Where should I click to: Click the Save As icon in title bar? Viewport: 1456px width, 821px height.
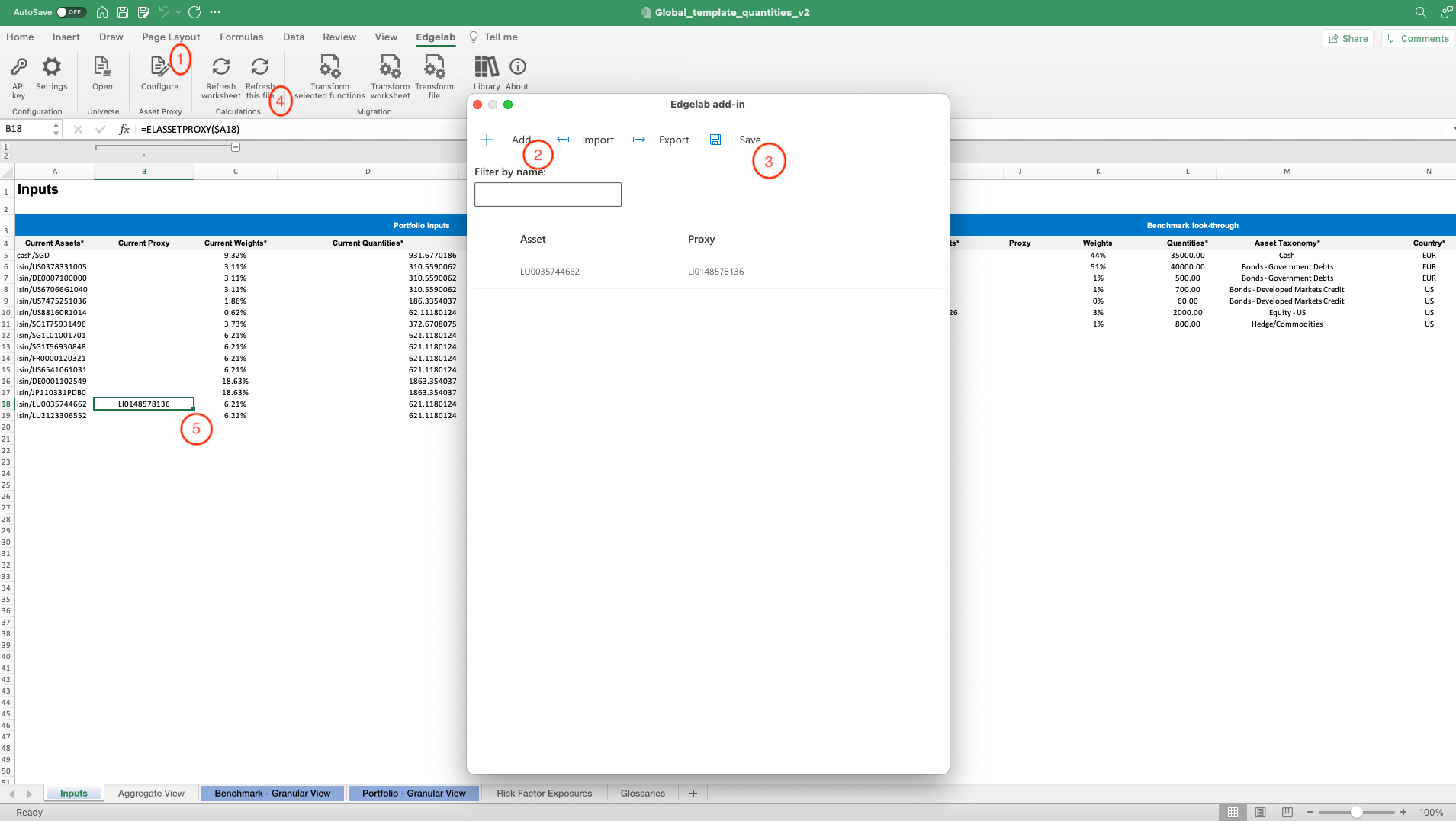click(143, 12)
